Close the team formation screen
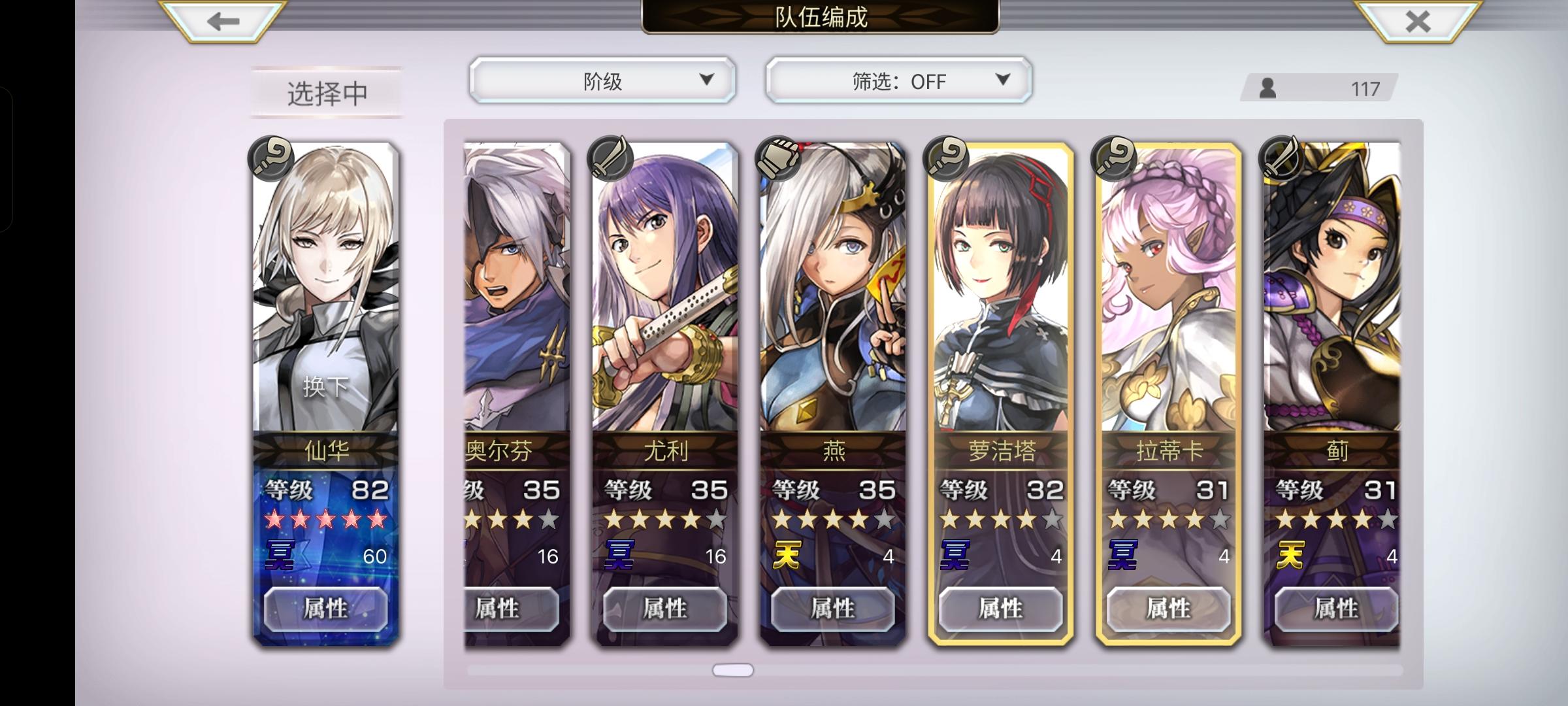Screen dimensions: 1568x706 [1417, 21]
